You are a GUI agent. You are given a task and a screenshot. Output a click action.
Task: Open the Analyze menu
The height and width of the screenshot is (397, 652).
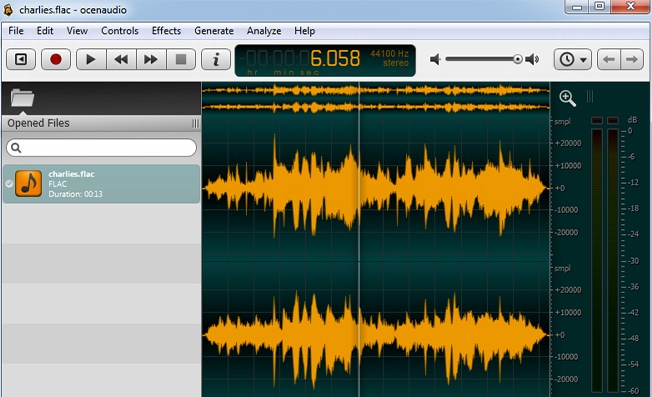click(264, 31)
